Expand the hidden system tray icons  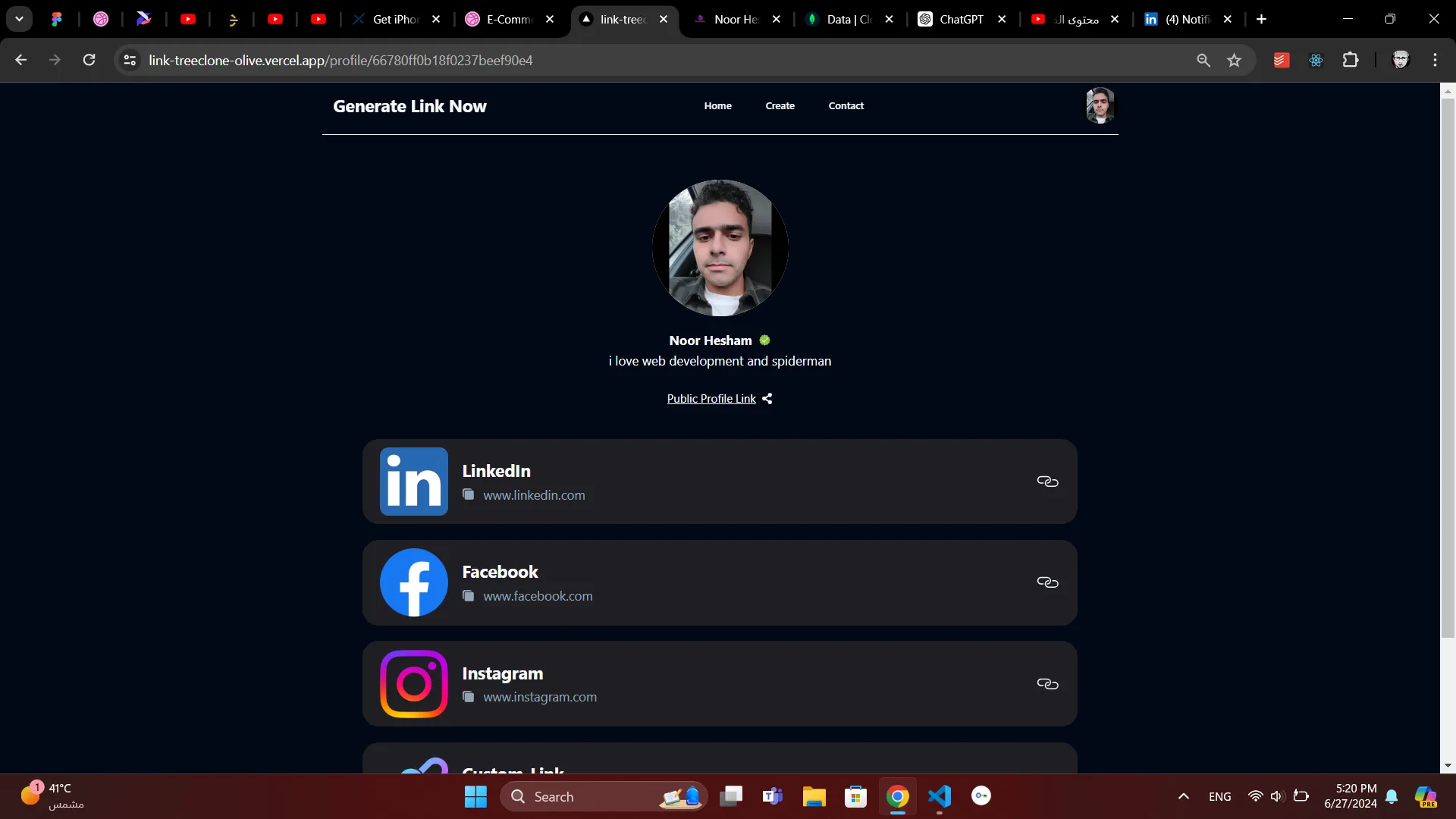1183,796
